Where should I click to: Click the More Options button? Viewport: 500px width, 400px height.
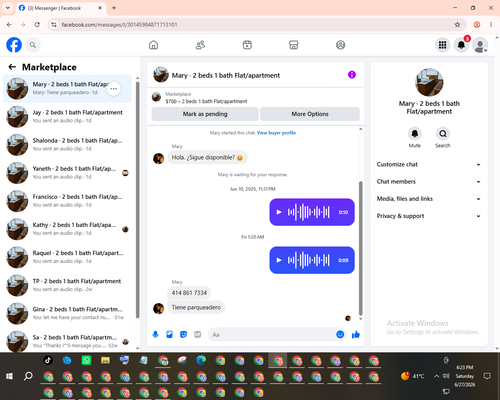310,114
